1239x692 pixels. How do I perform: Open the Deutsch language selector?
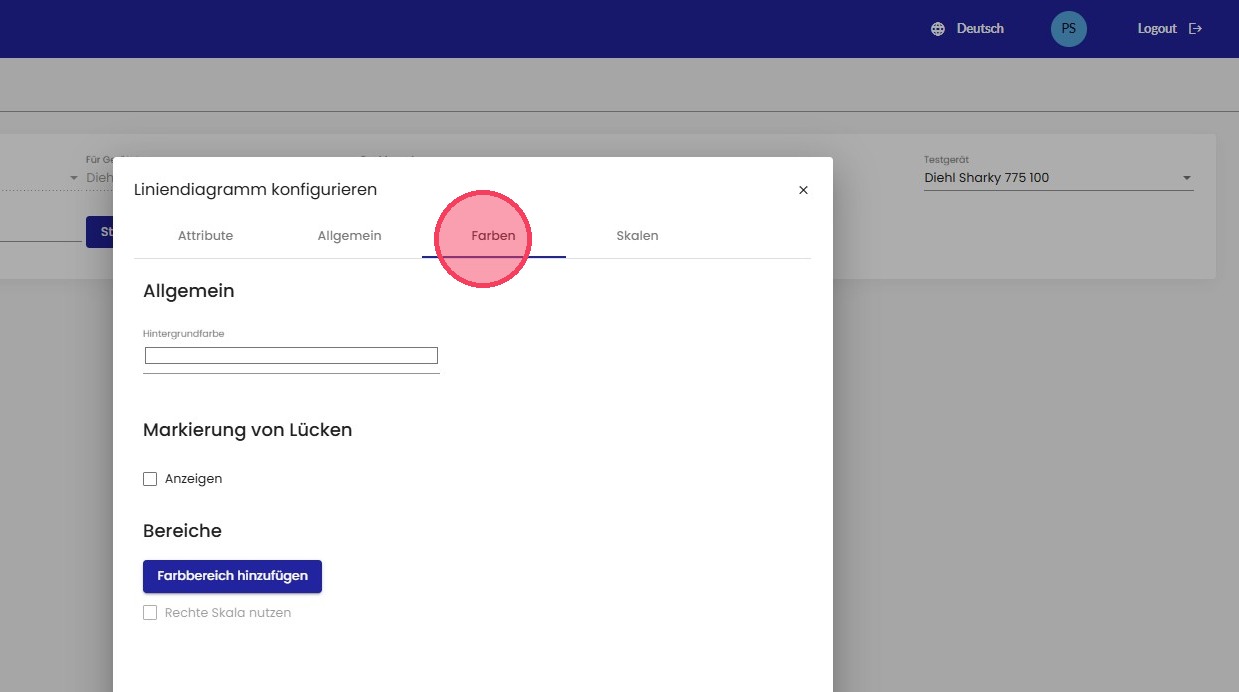pyautogui.click(x=979, y=29)
